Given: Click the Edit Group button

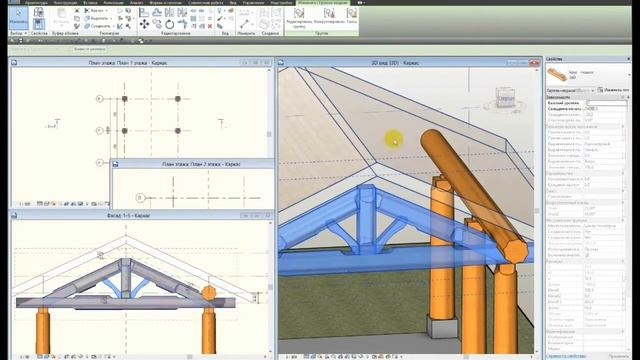Looking at the screenshot, I should click(299, 17).
